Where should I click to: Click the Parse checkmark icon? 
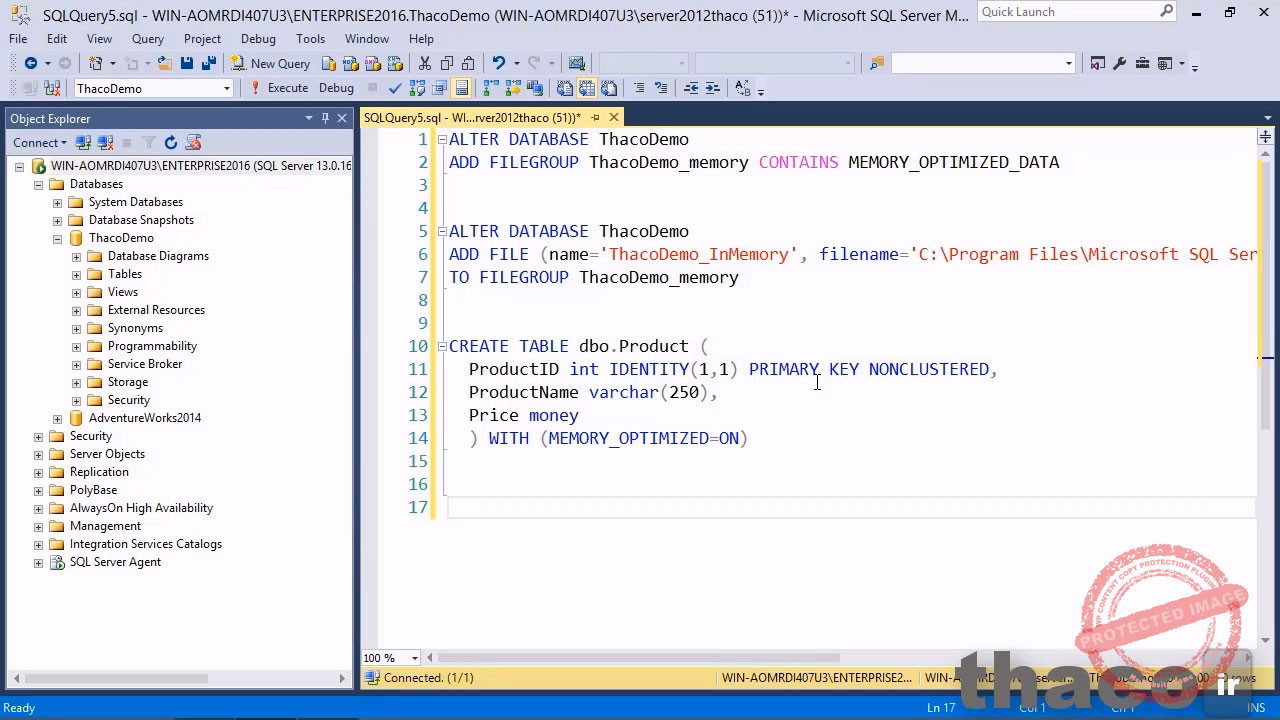395,88
